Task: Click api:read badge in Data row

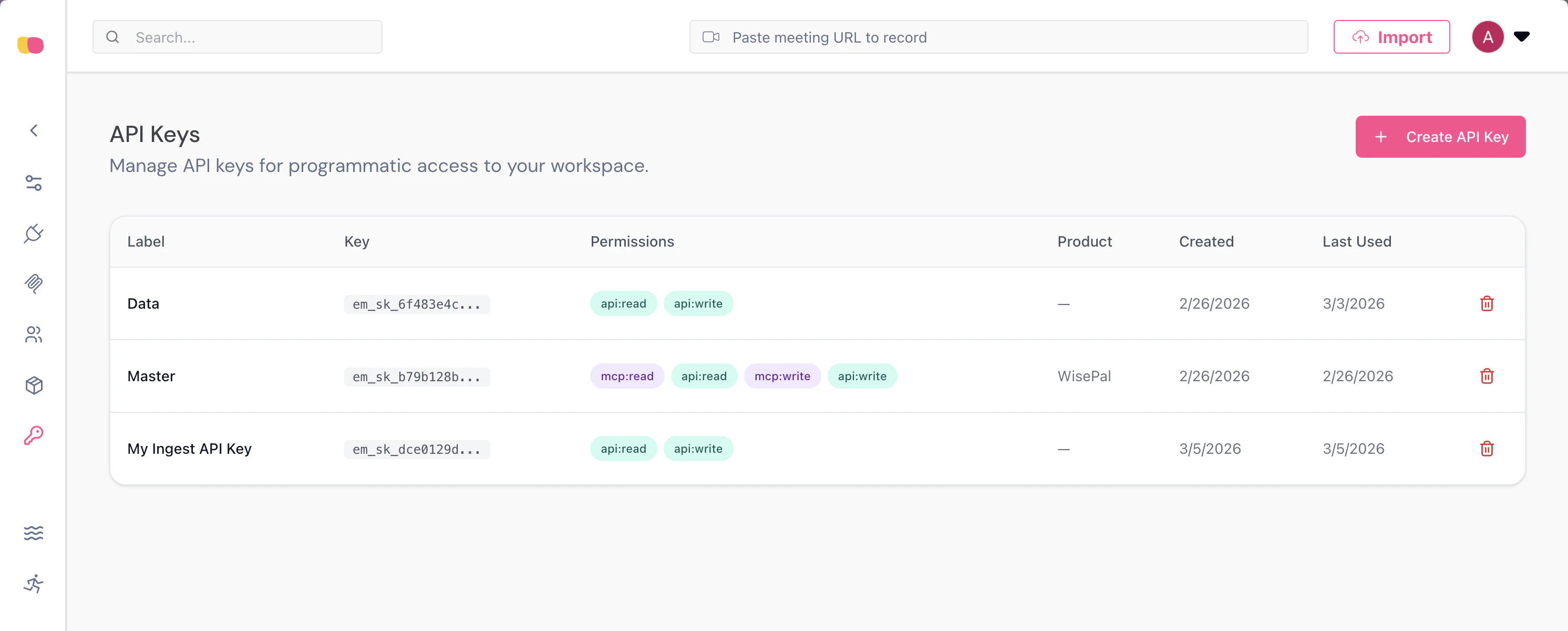Action: click(x=623, y=303)
